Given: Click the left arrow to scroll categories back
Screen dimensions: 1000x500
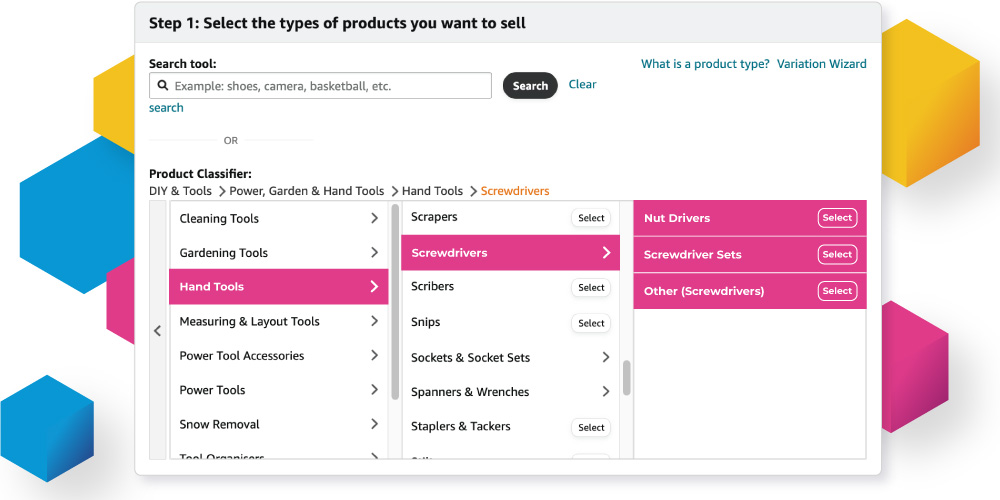Looking at the screenshot, I should pyautogui.click(x=157, y=331).
